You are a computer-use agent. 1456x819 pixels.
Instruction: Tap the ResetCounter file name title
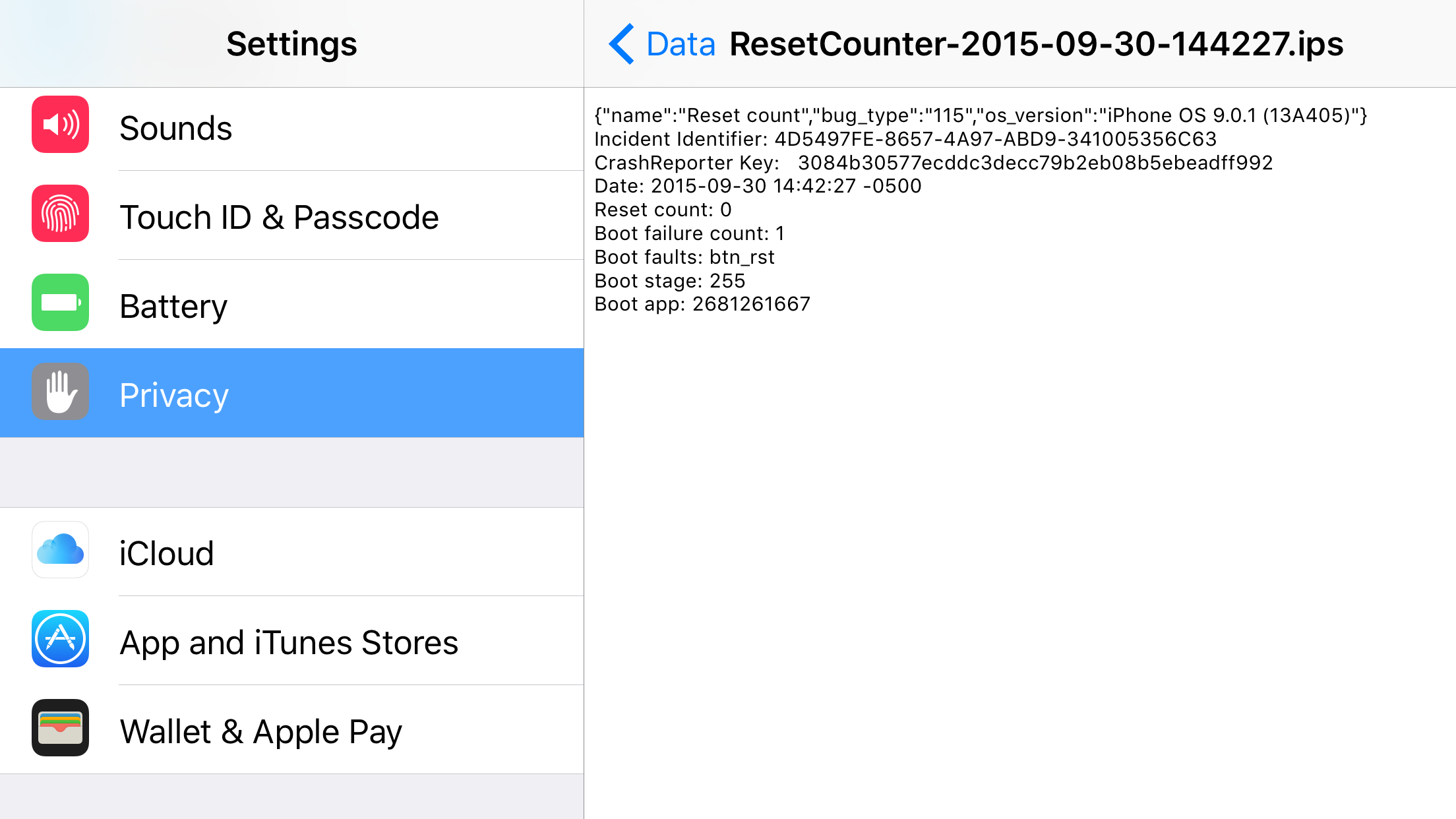coord(1036,44)
